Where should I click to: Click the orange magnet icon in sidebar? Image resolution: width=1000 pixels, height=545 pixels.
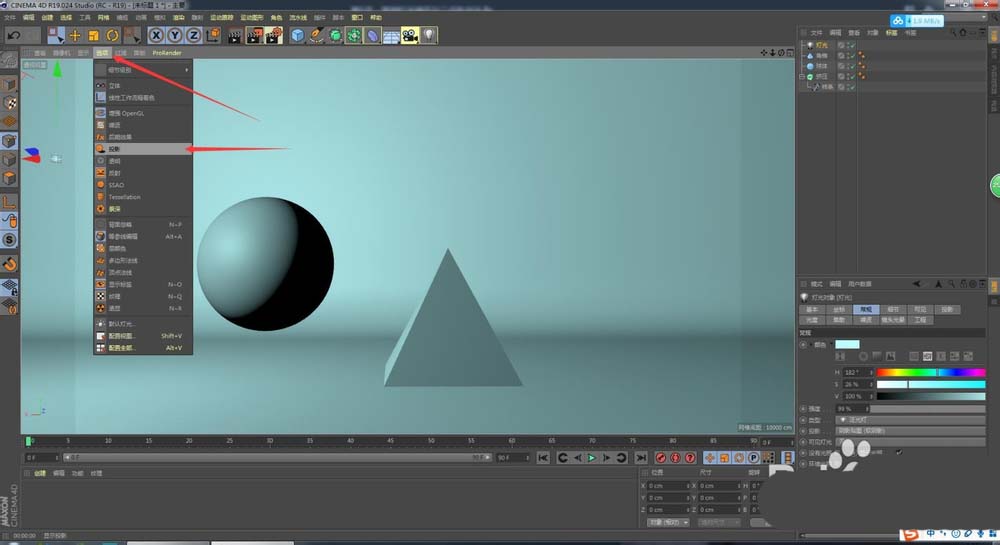pyautogui.click(x=9, y=264)
